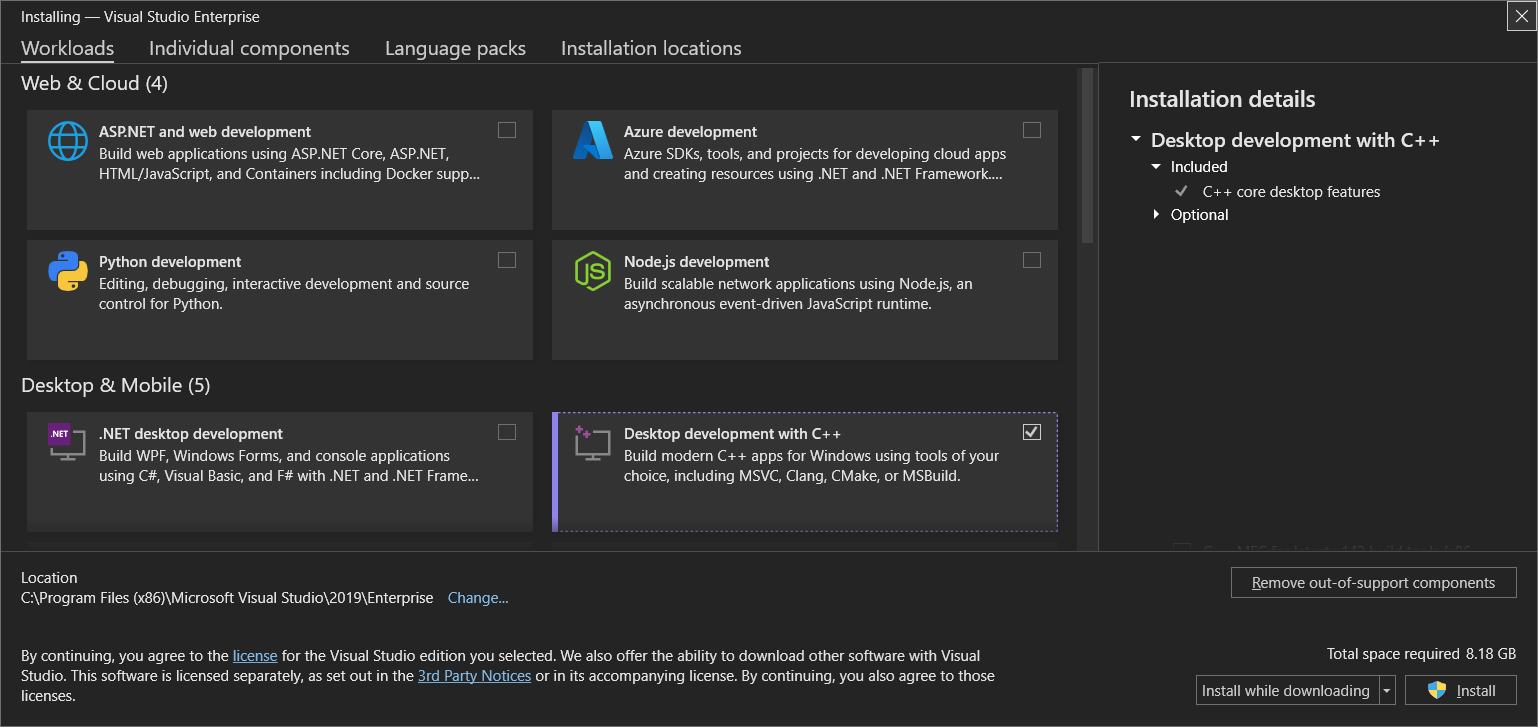1538x727 pixels.
Task: Enable the ASP.NET and web development checkbox
Action: [x=507, y=130]
